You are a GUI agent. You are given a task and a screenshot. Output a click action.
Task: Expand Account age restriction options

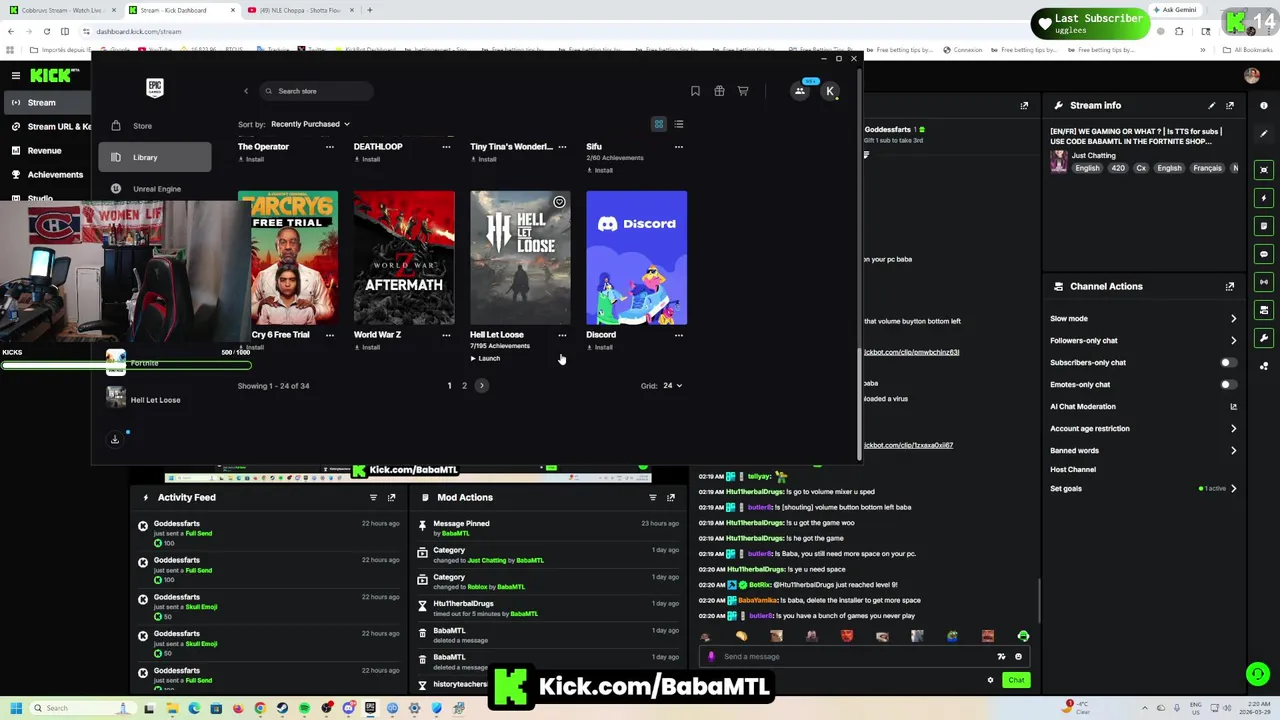[x=1233, y=429]
